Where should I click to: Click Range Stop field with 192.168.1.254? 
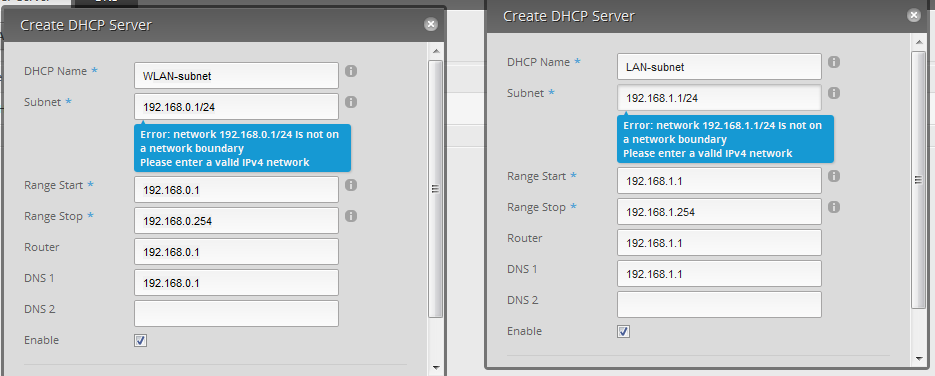click(x=720, y=212)
